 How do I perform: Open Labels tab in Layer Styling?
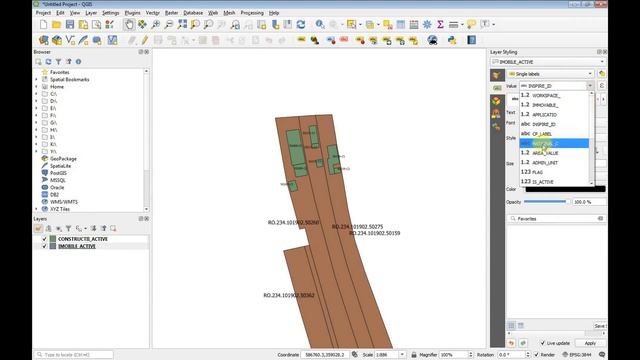(497, 88)
